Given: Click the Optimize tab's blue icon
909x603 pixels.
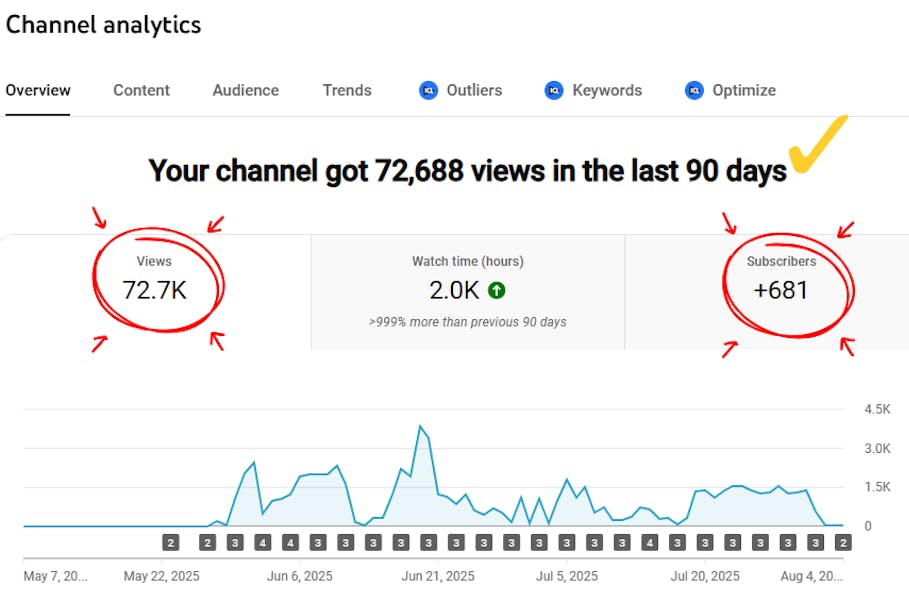Looking at the screenshot, I should [694, 90].
